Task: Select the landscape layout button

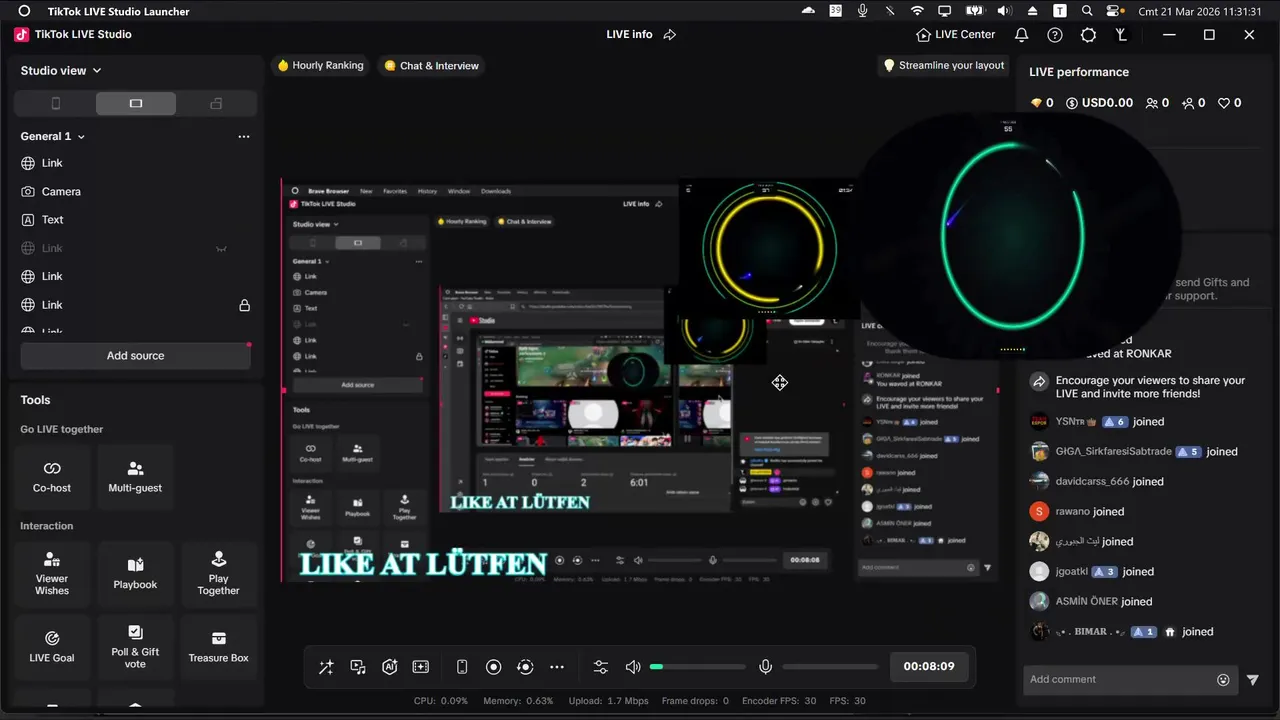Action: pos(136,103)
